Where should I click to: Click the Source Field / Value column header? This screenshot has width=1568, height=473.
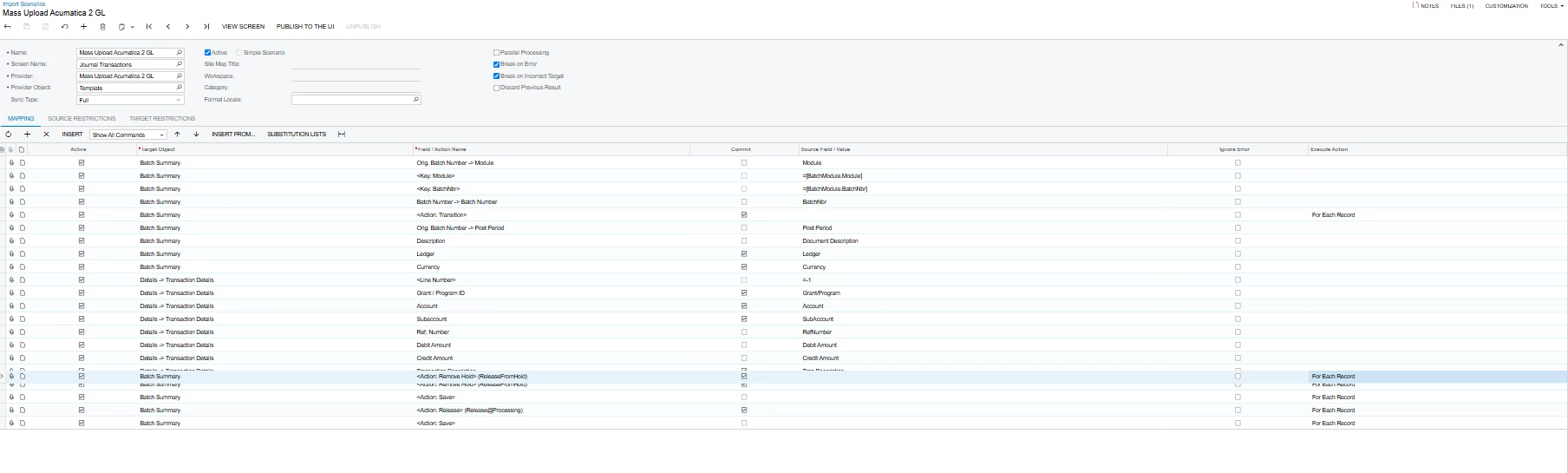[x=826, y=149]
